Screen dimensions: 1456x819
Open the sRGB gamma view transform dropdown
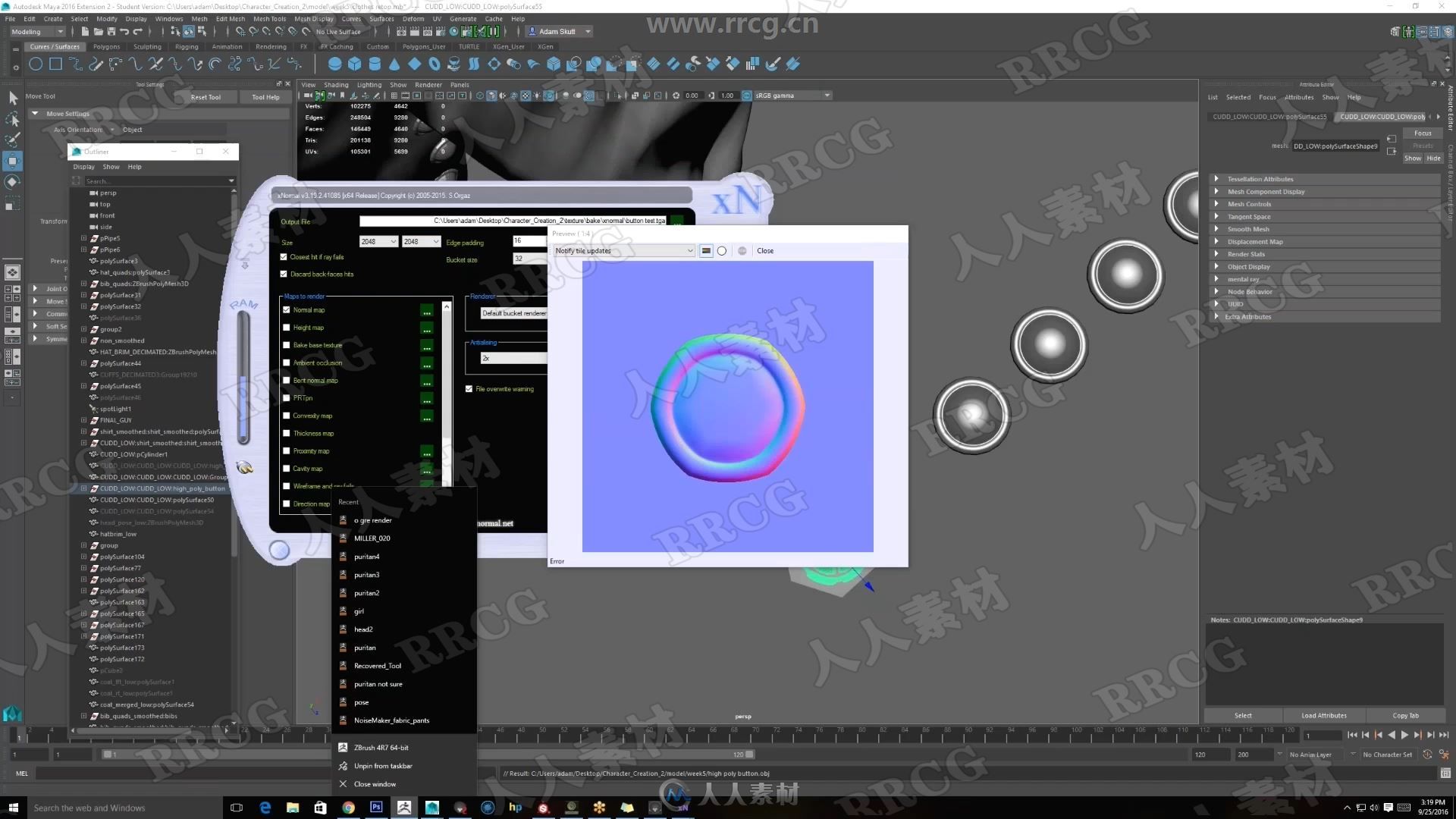tap(792, 96)
